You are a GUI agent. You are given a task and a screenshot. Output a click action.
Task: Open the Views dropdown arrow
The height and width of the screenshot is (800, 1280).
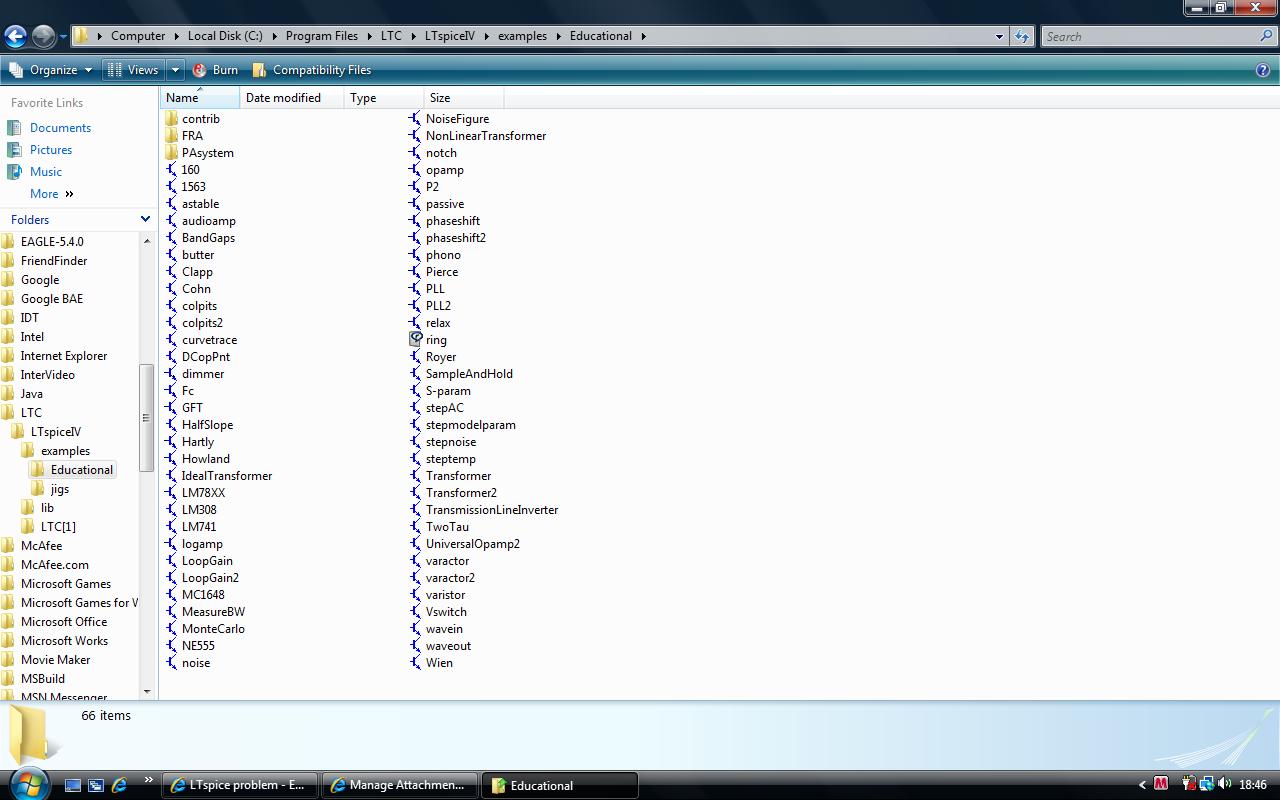coord(174,70)
